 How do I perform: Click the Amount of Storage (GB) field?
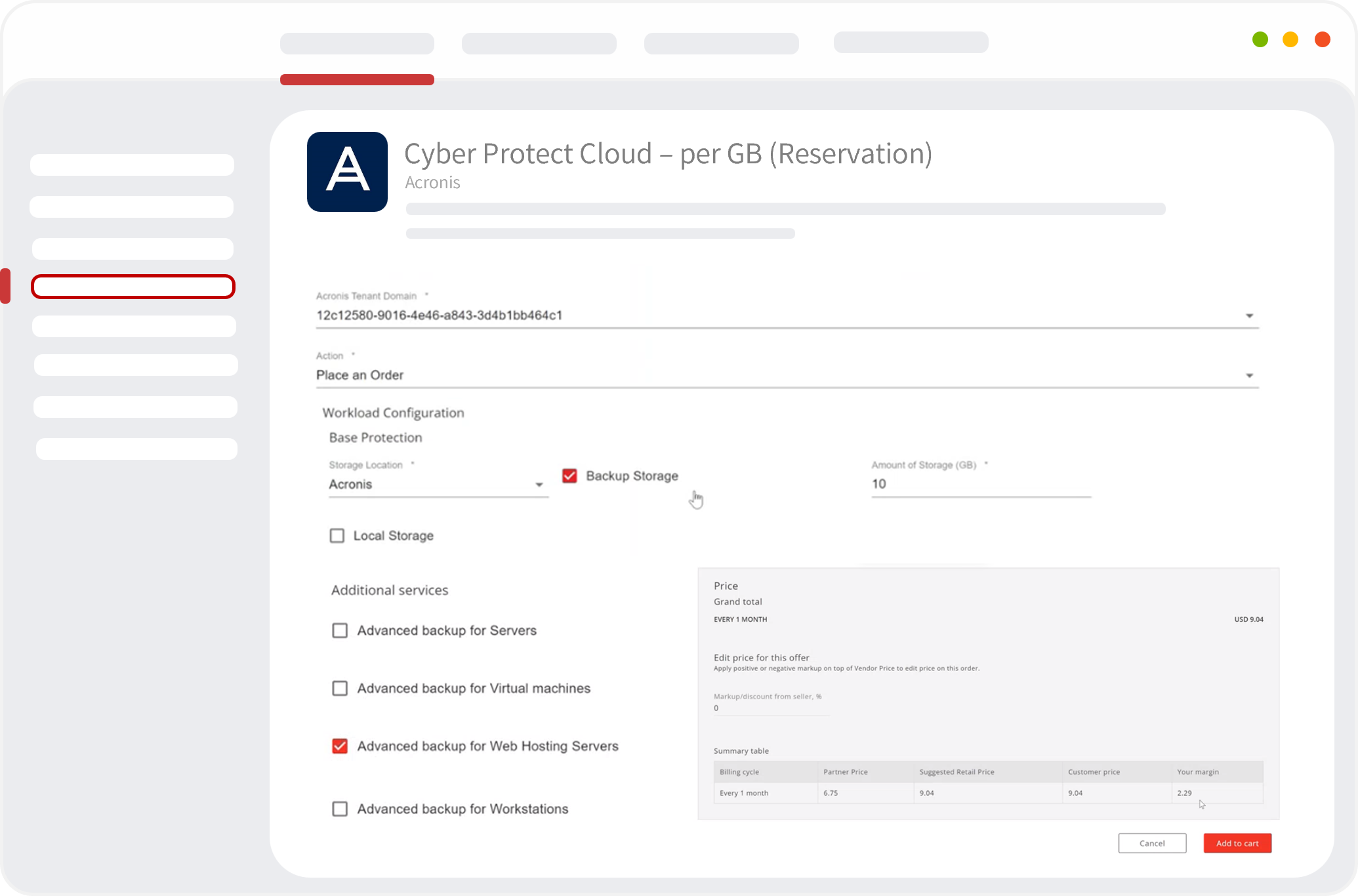point(981,484)
